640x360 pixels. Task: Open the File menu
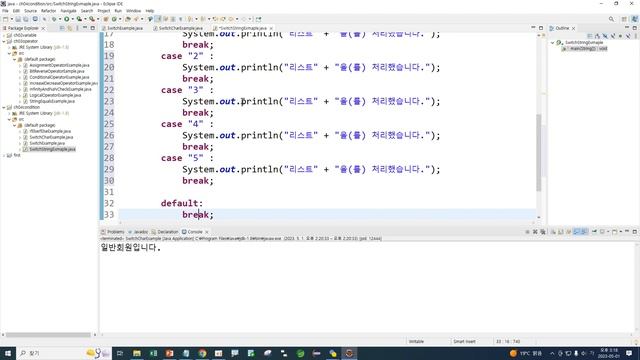click(x=5, y=11)
